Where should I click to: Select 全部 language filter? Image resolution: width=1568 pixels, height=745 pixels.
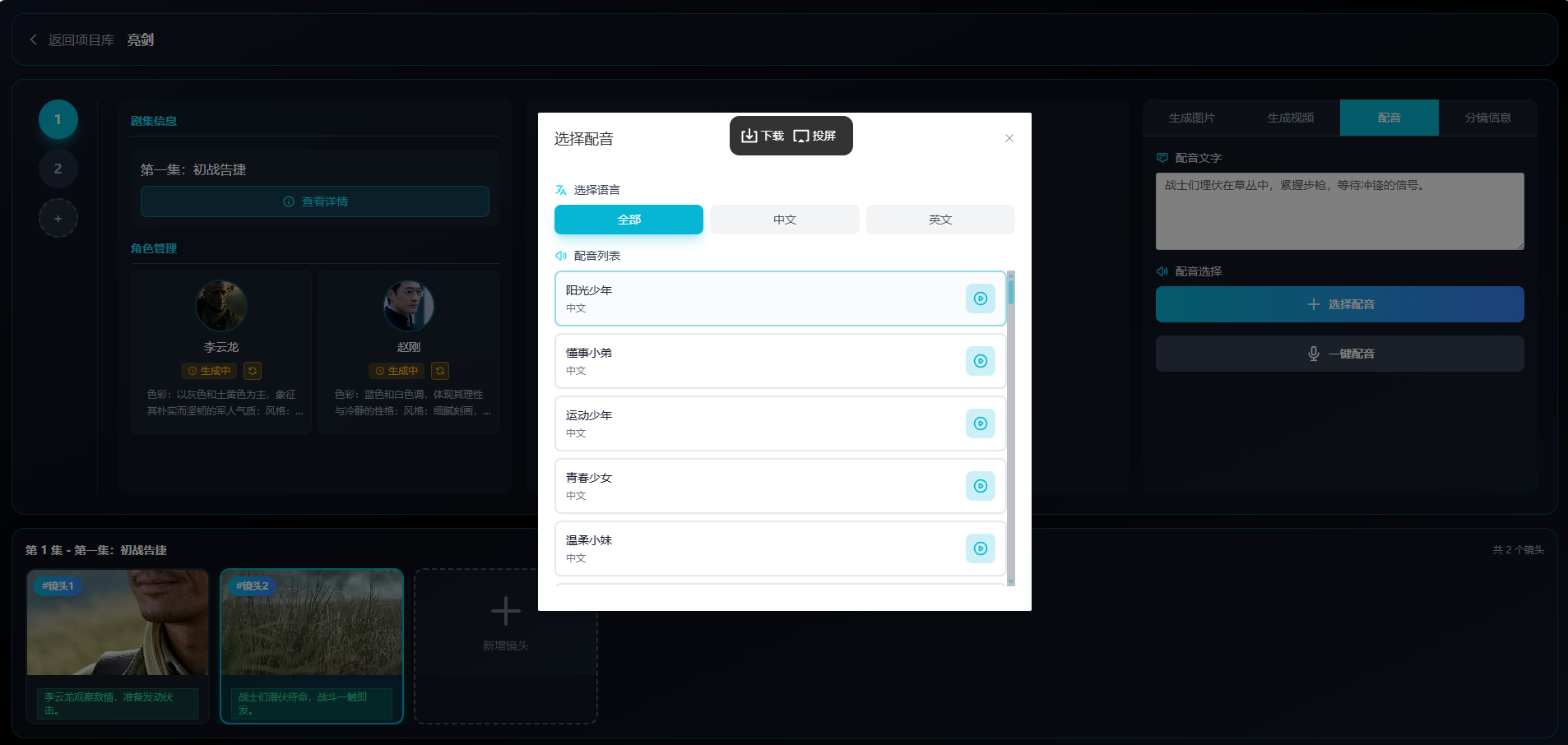point(629,220)
